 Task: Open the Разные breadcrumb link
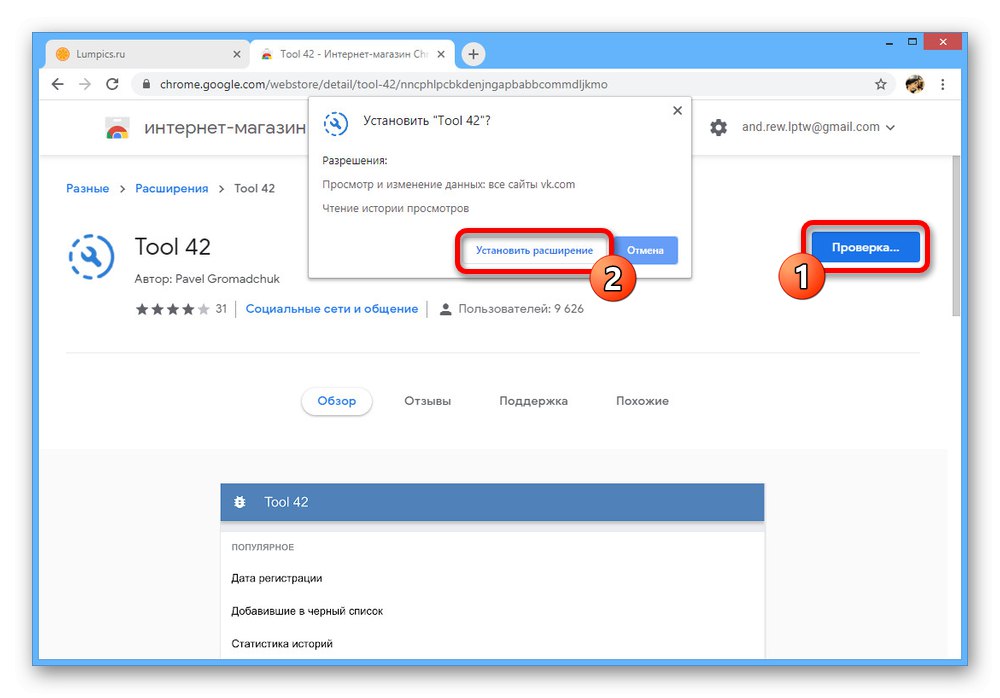tap(87, 188)
